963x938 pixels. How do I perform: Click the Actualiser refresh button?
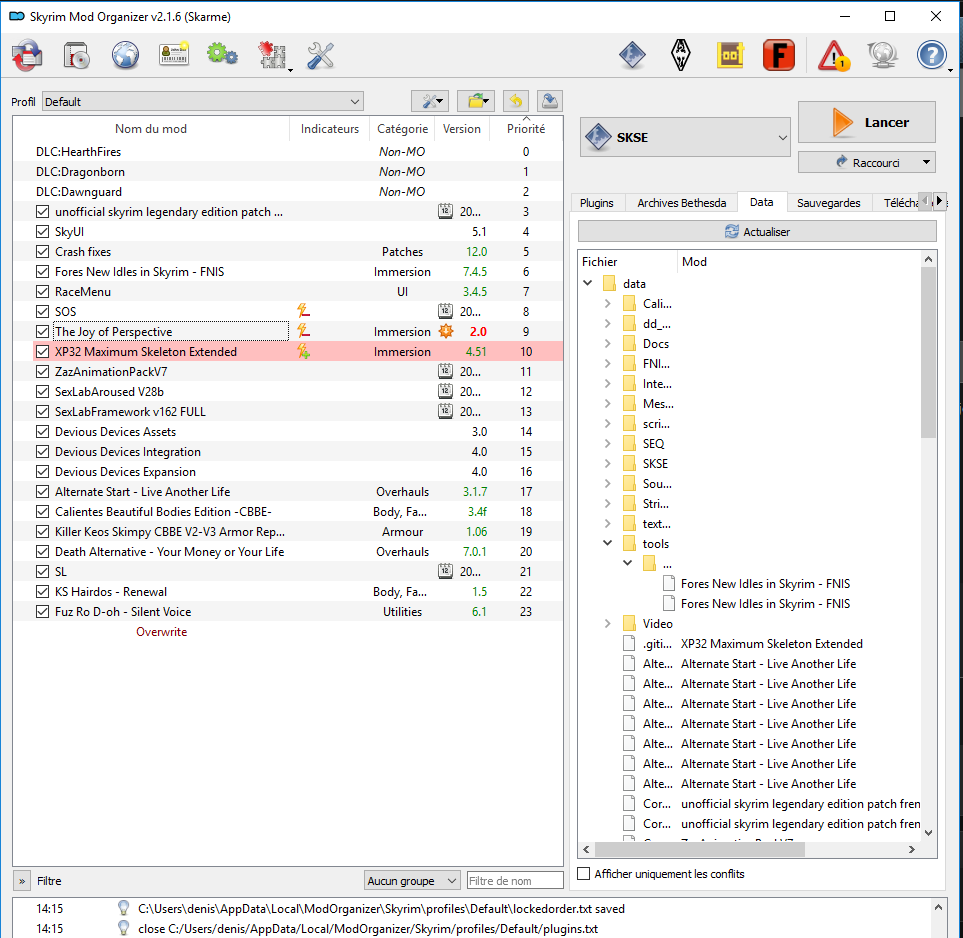coord(757,232)
